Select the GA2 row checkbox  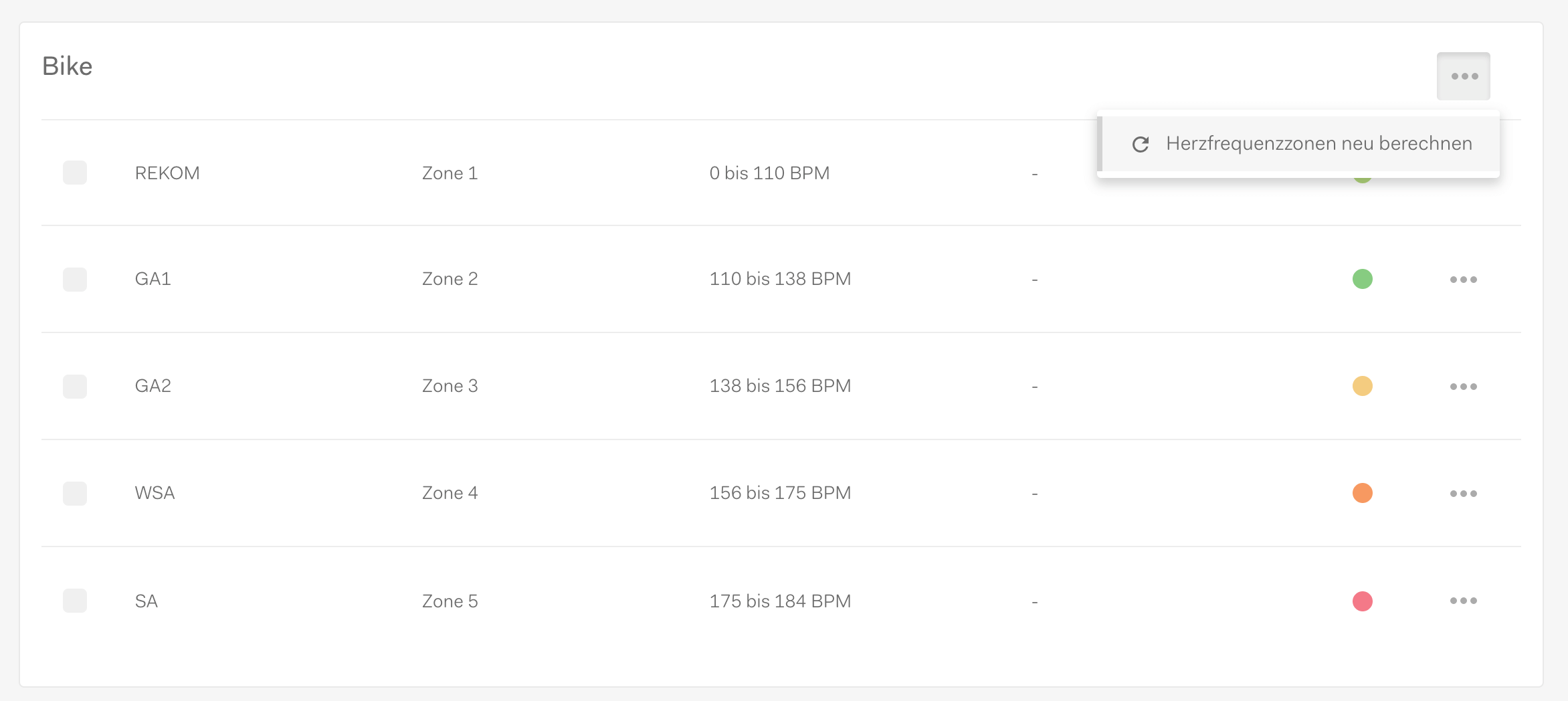pos(75,387)
